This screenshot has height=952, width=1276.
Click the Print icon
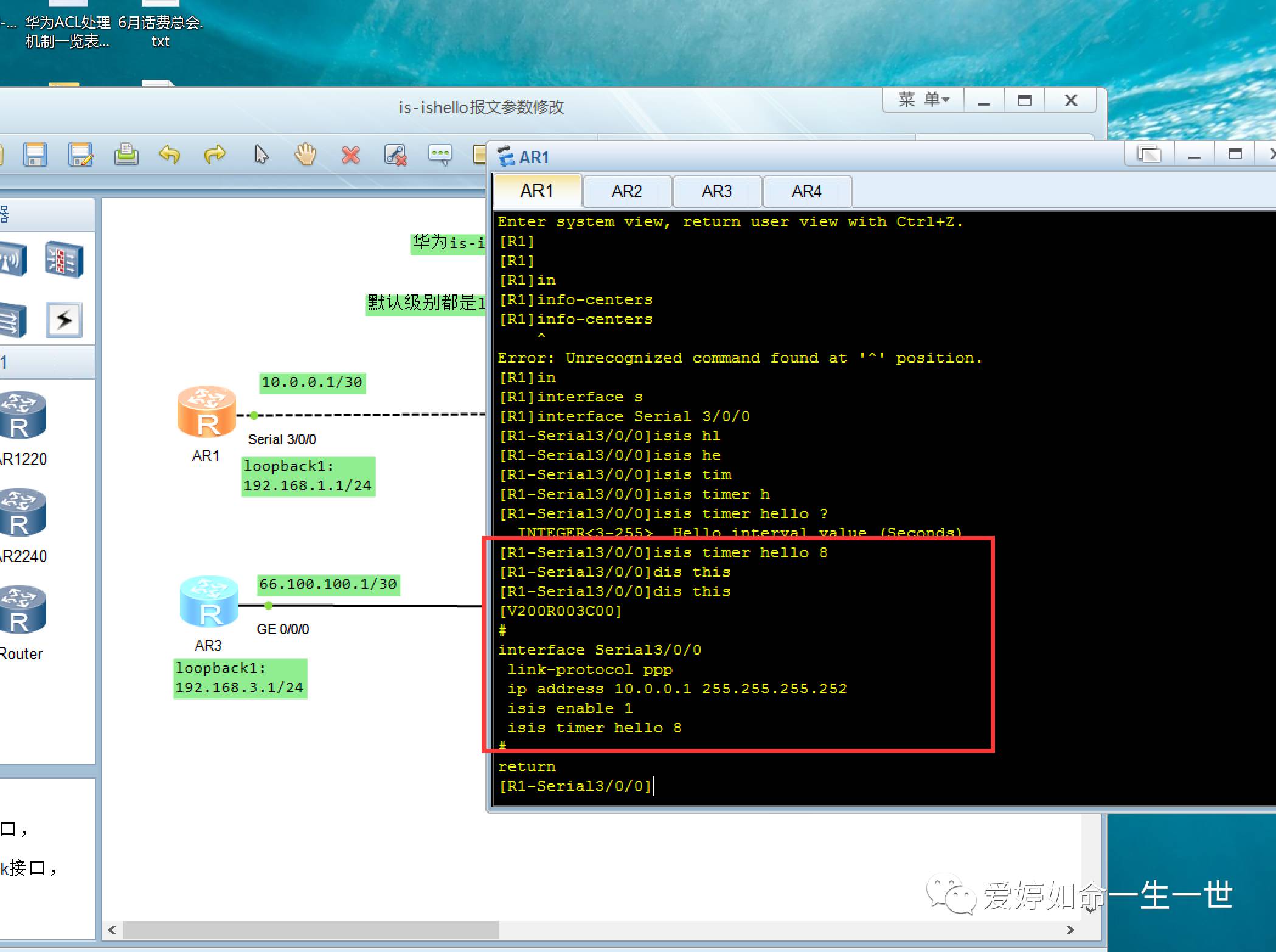coord(126,155)
